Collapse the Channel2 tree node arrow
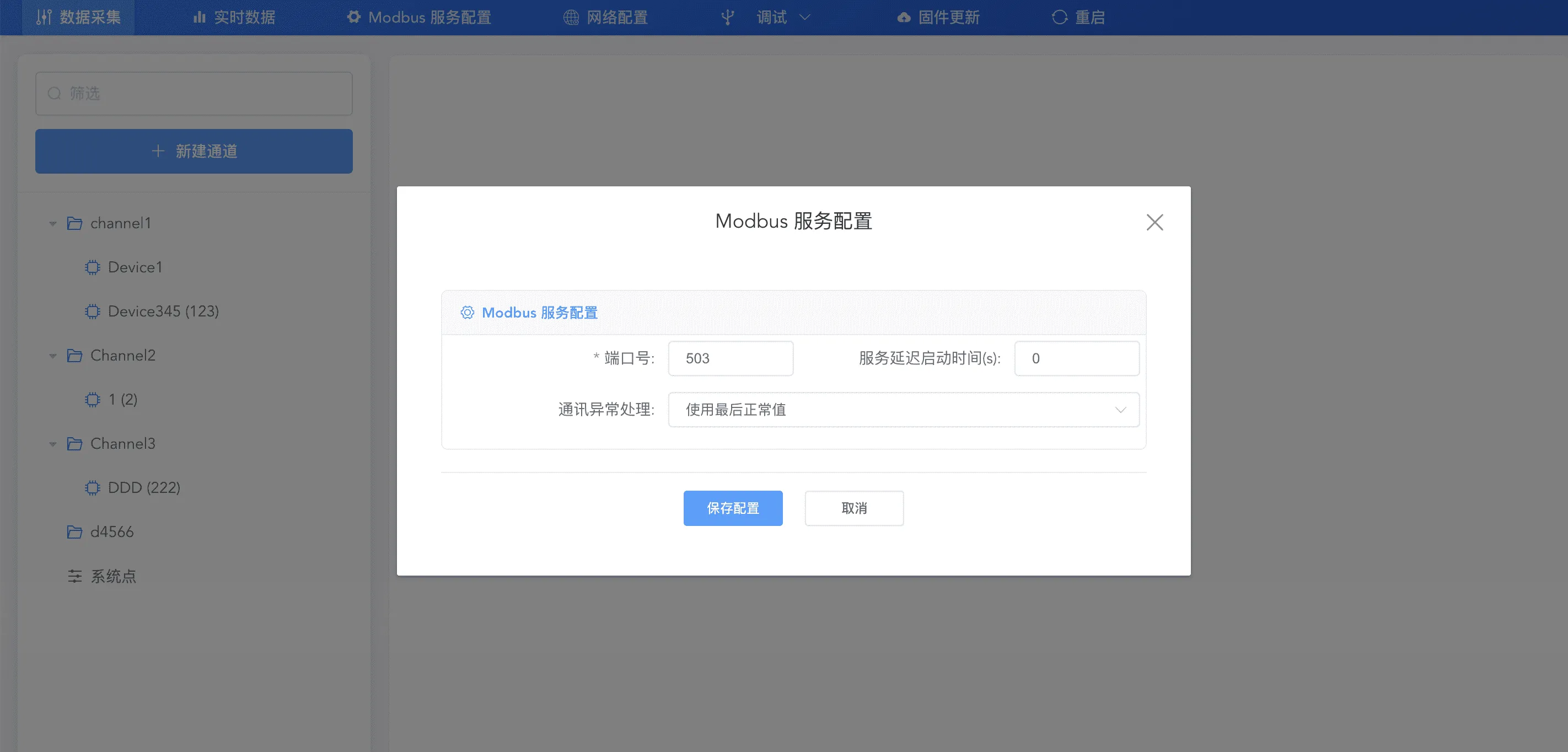This screenshot has height=752, width=1568. coord(53,356)
